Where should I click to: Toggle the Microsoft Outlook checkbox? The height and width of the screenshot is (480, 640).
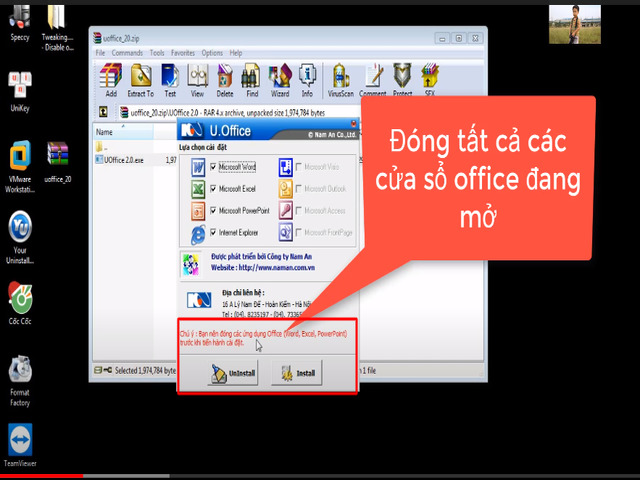click(299, 189)
